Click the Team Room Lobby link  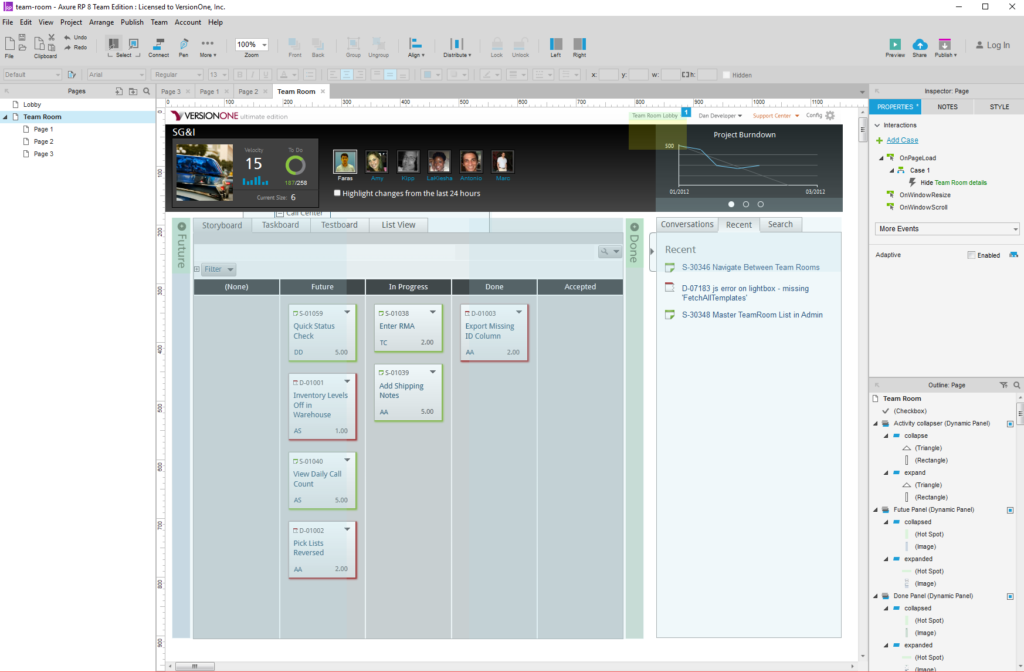pos(654,116)
